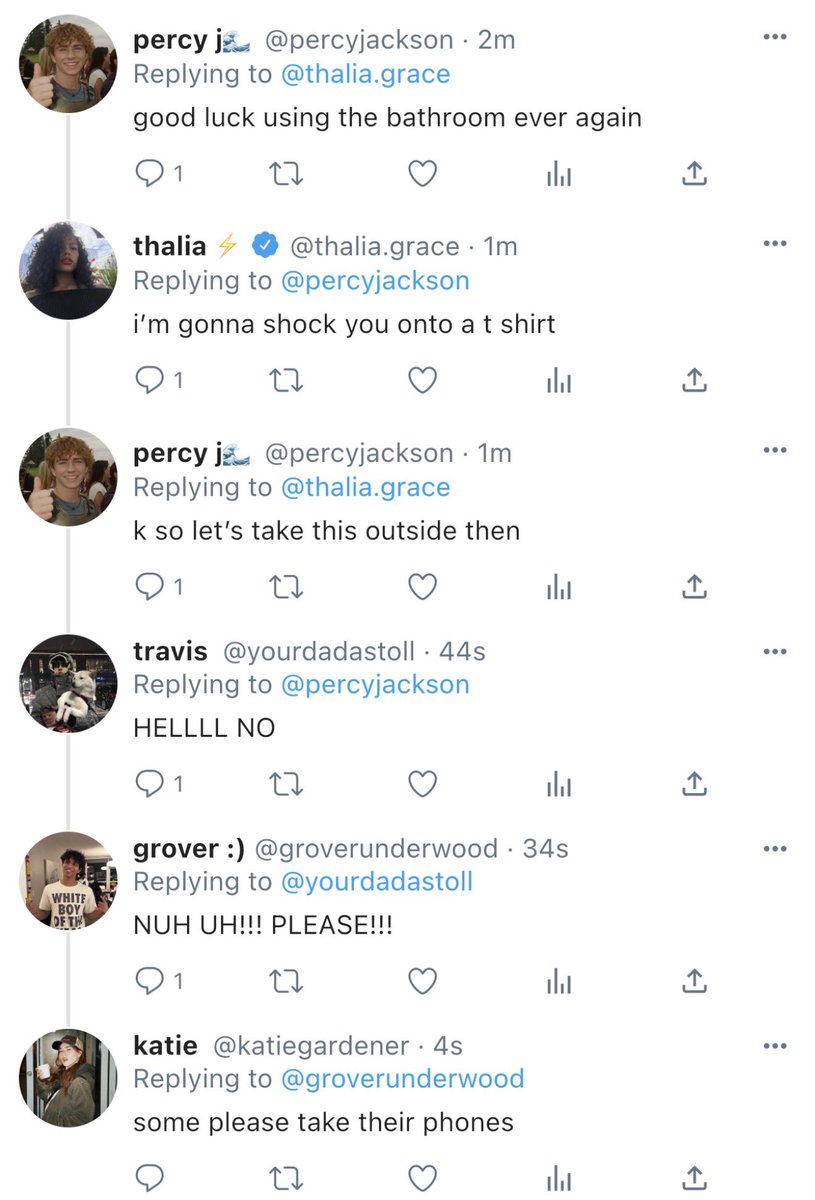Image resolution: width=815 pixels, height=1200 pixels.
Task: Open katie's avatar
Action: coord(68,1077)
